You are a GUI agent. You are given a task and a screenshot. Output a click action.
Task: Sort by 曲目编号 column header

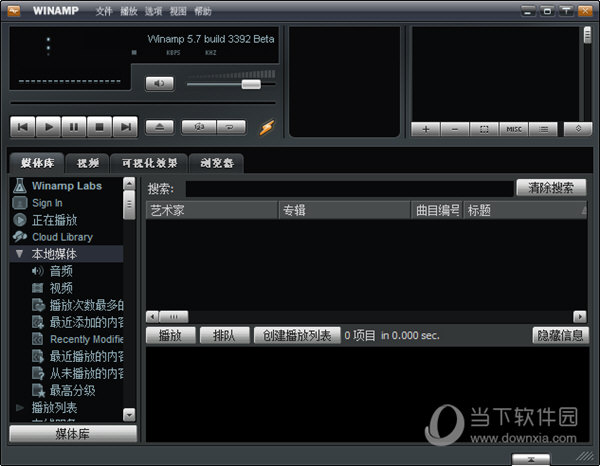click(437, 210)
